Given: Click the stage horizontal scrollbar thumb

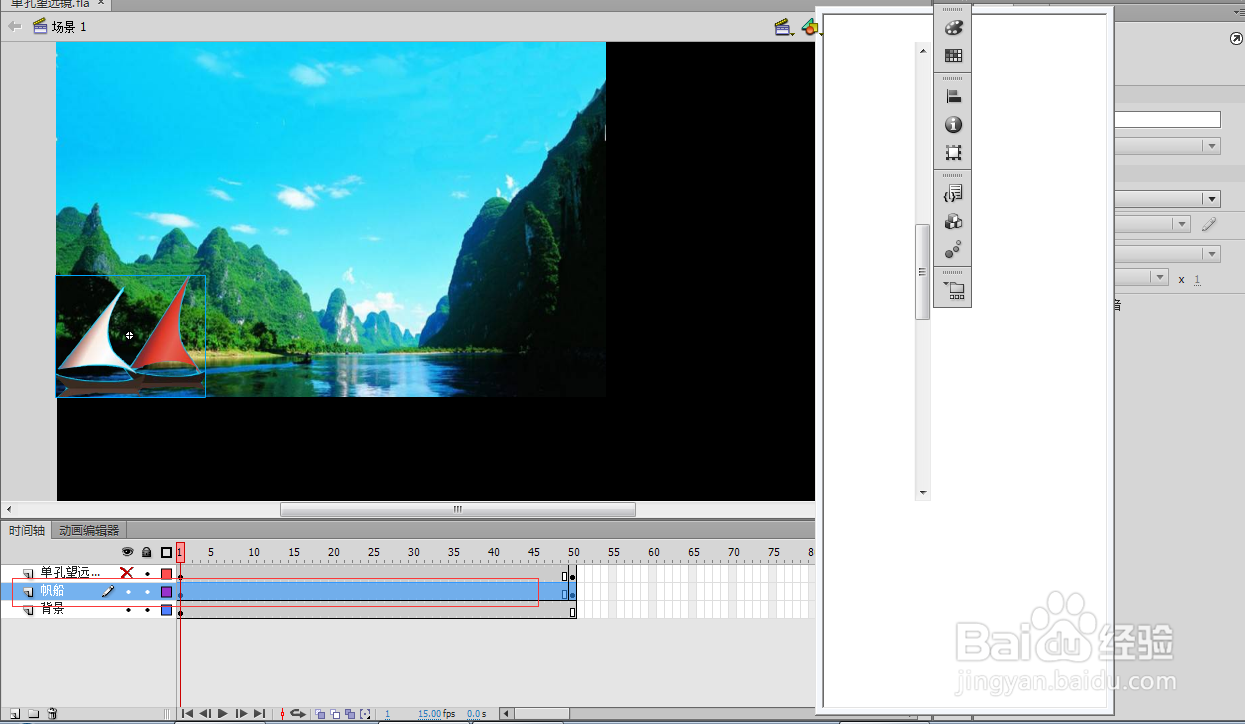Looking at the screenshot, I should [x=457, y=509].
